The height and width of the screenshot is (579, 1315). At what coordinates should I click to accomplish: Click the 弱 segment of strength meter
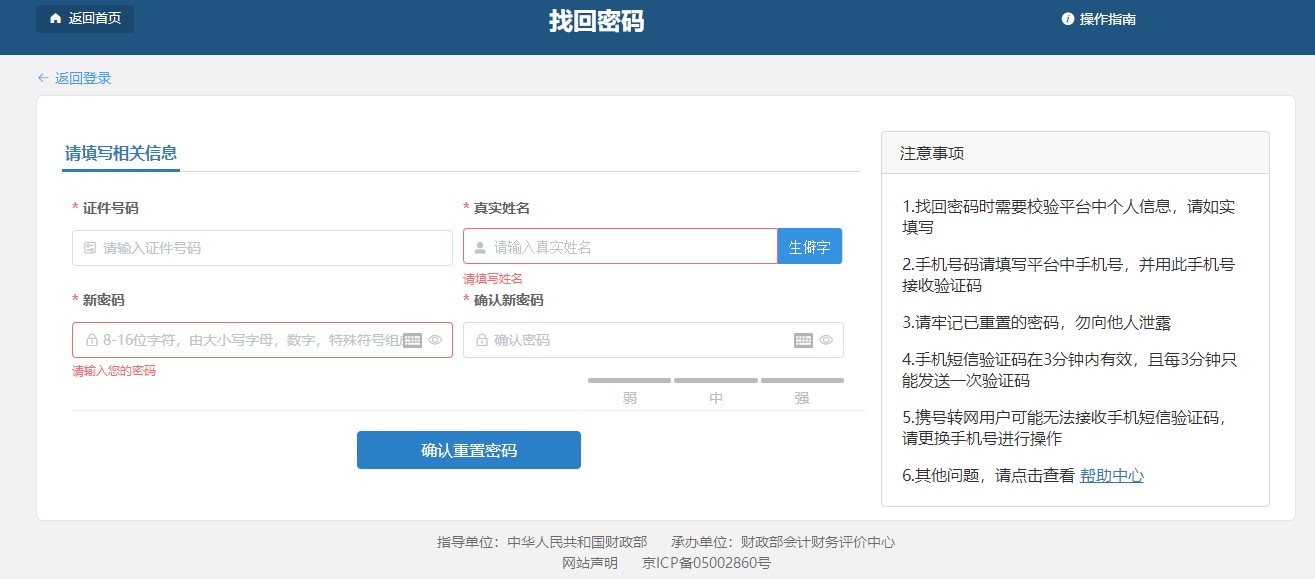630,381
